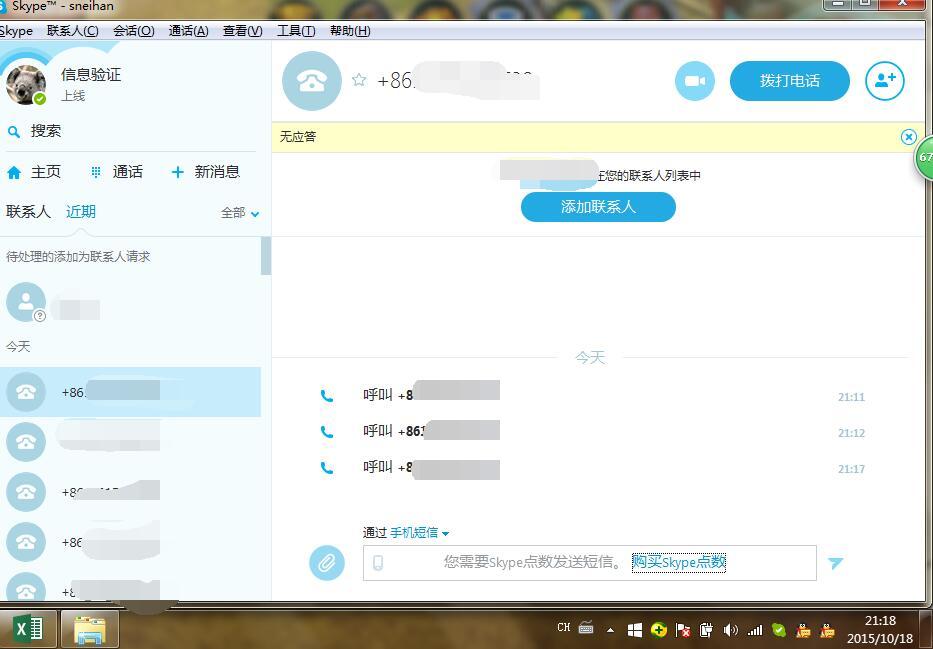Open the 通话 dial pad

point(116,172)
